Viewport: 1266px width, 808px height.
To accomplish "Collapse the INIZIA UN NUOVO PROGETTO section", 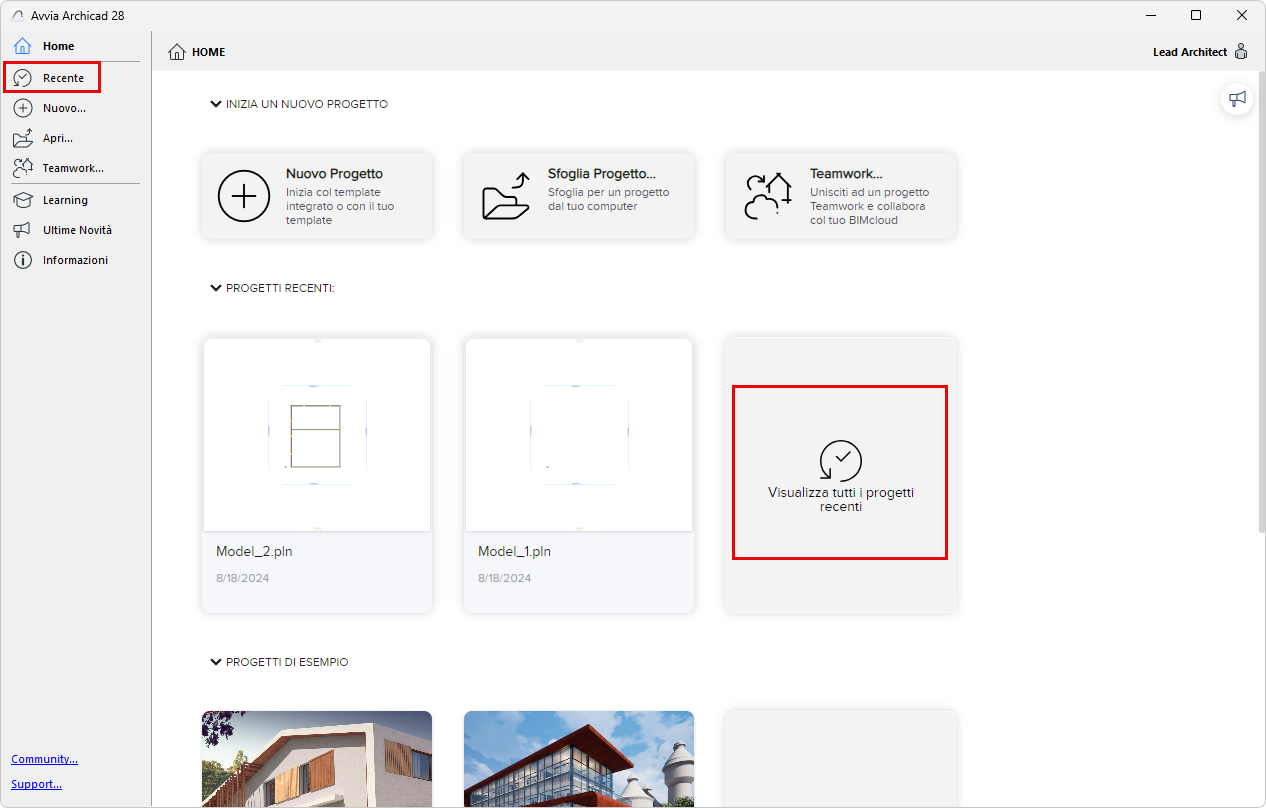I will coord(215,104).
